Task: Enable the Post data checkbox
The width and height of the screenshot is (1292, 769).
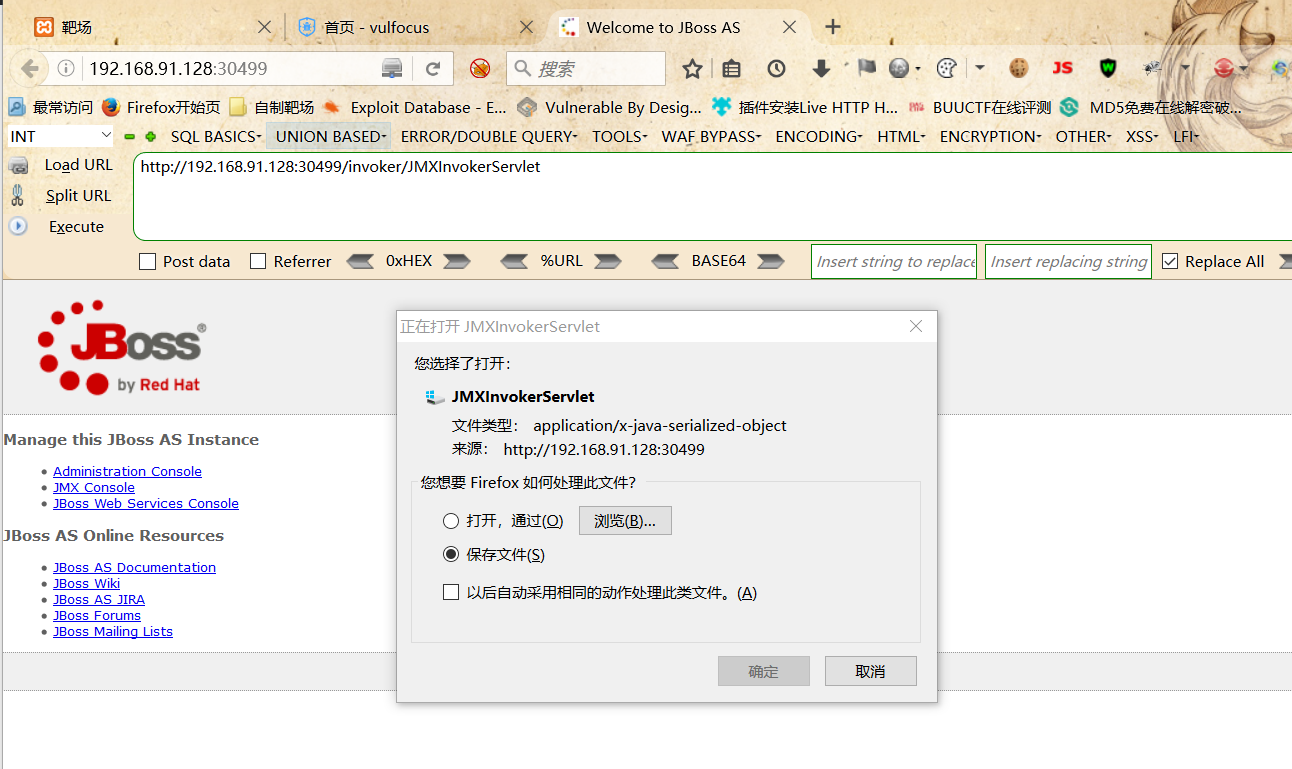Action: click(x=148, y=262)
